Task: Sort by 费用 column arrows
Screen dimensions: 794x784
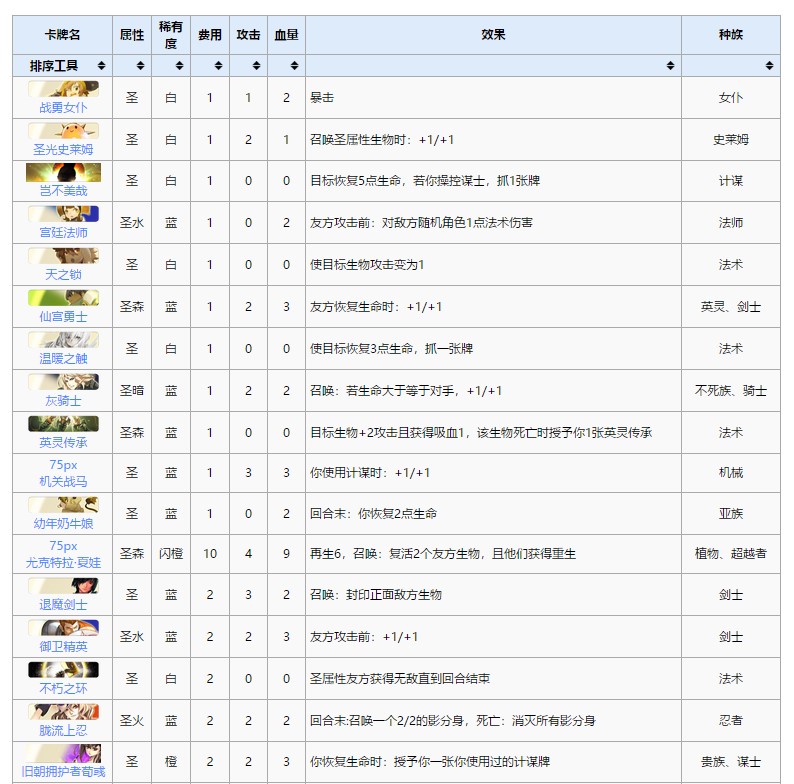Action: click(x=218, y=66)
